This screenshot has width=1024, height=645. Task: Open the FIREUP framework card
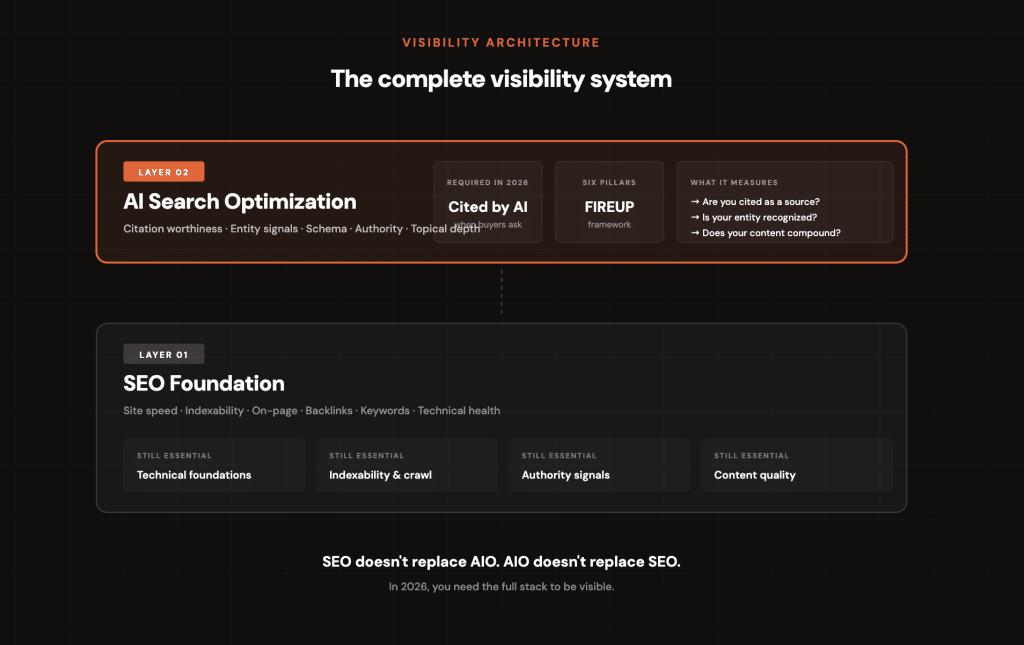pyautogui.click(x=609, y=202)
